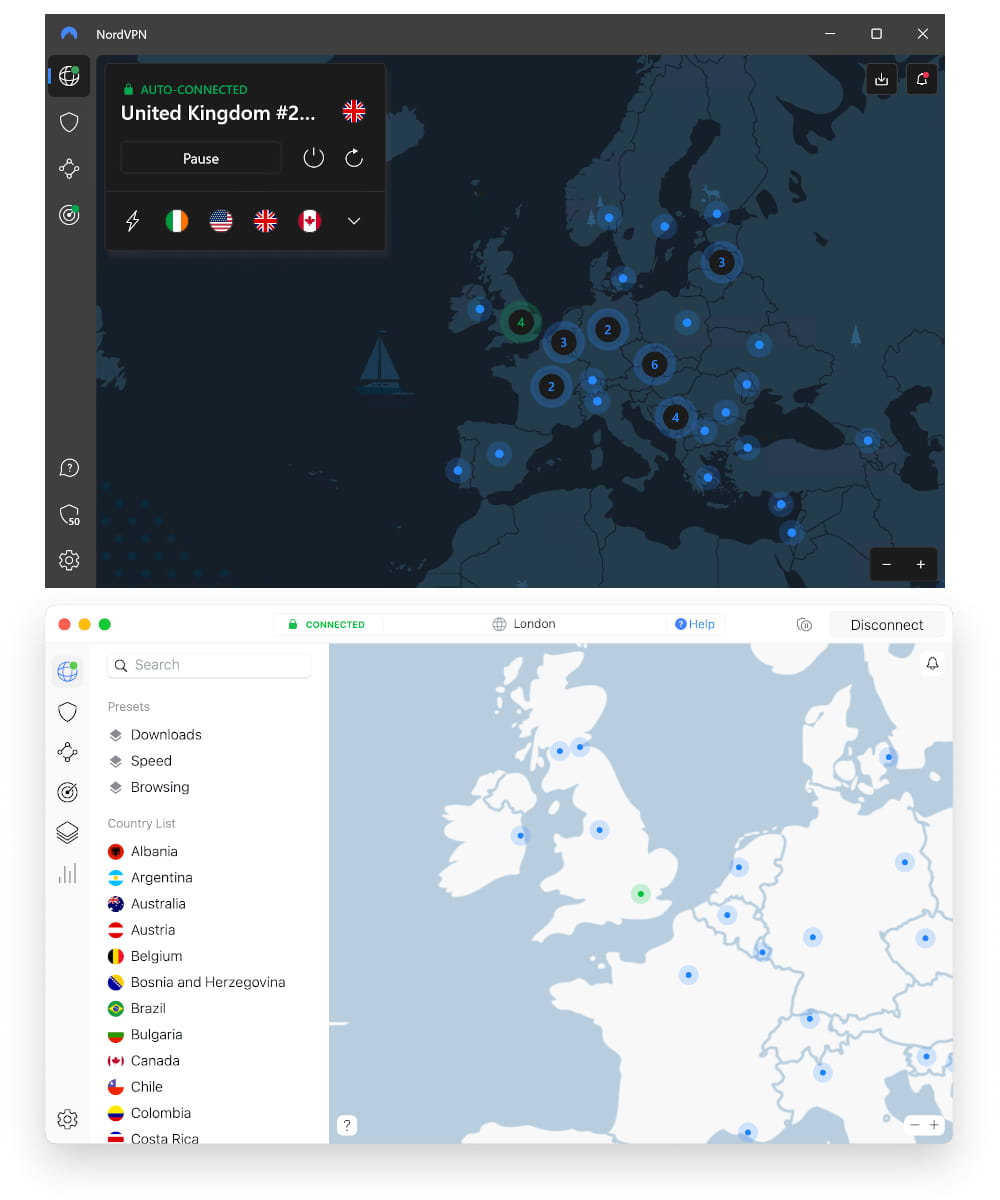The width and height of the screenshot is (1000, 1200).
Task: Click the Pause button
Action: click(x=201, y=158)
